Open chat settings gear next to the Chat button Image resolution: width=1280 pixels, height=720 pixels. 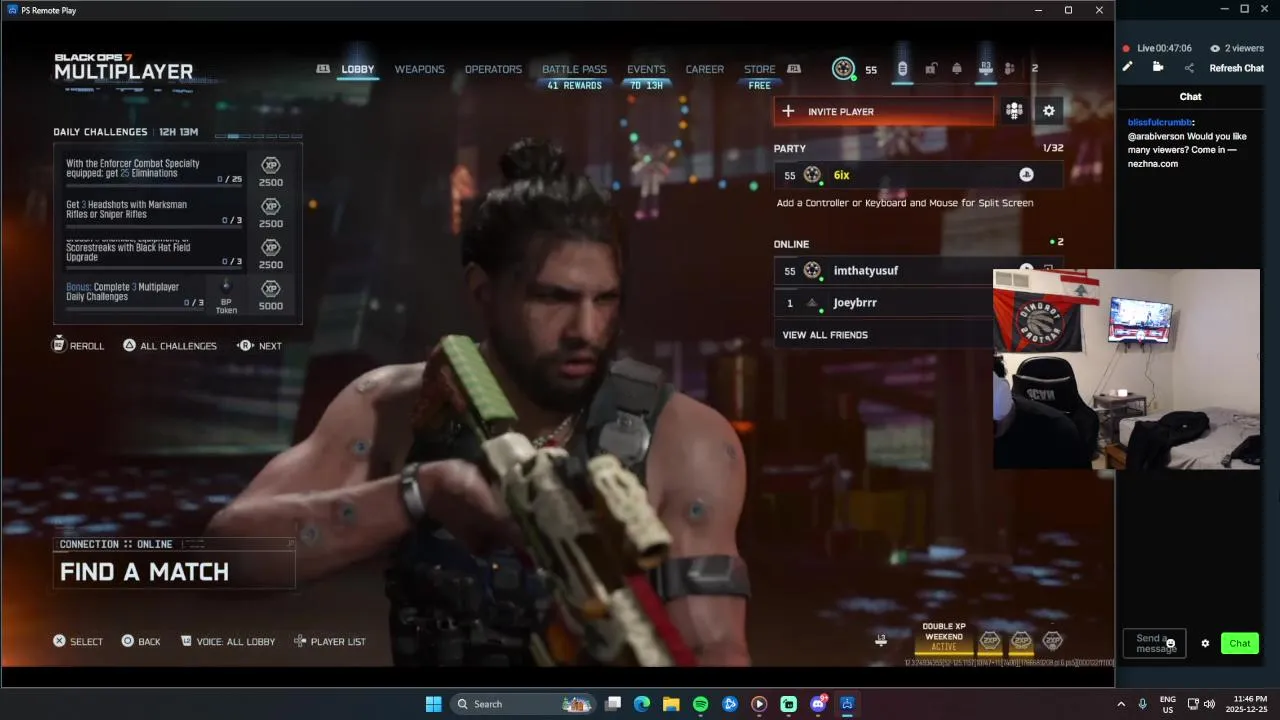point(1205,643)
